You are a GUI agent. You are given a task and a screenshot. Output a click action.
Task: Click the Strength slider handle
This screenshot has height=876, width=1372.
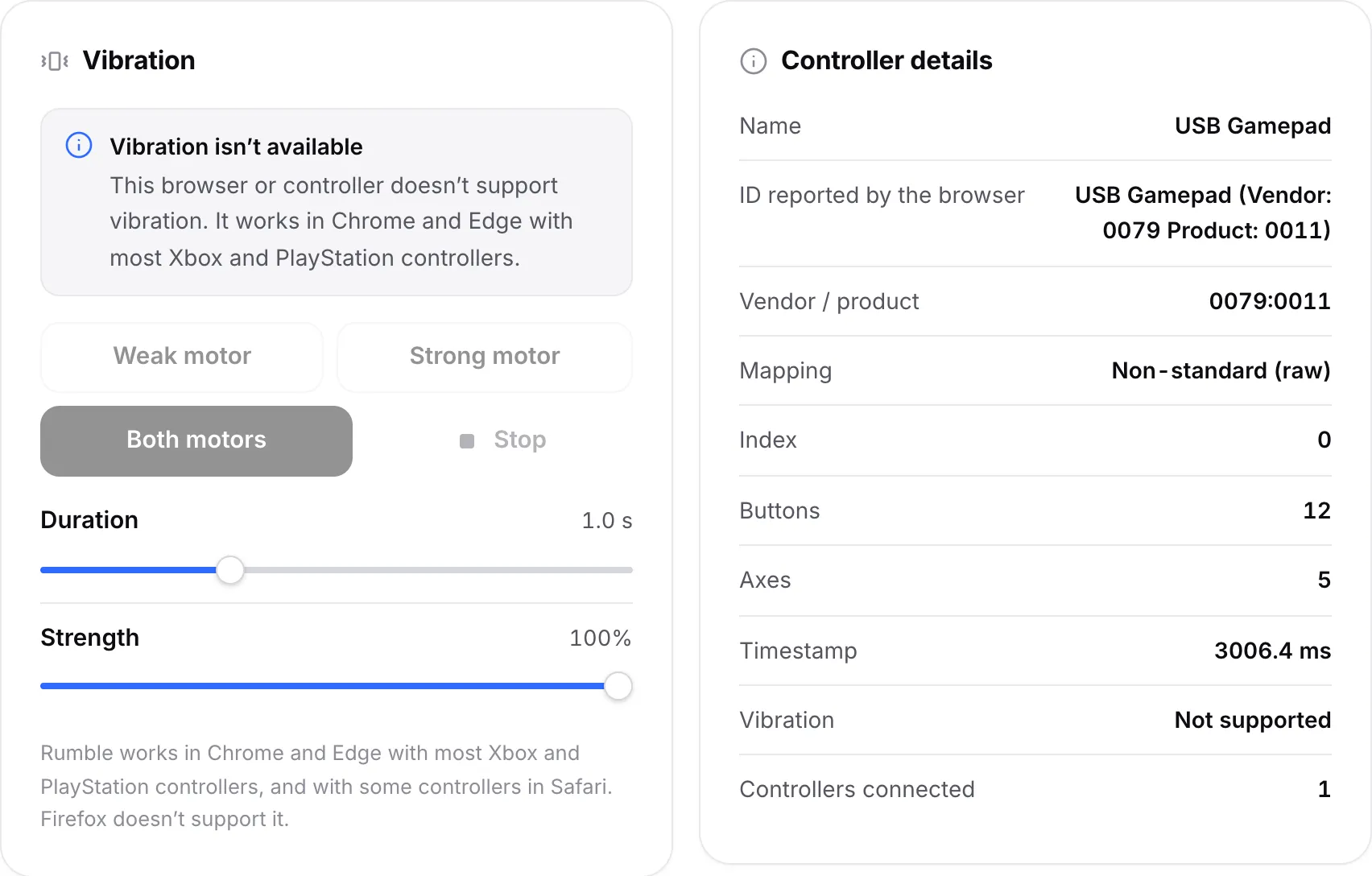click(x=618, y=686)
